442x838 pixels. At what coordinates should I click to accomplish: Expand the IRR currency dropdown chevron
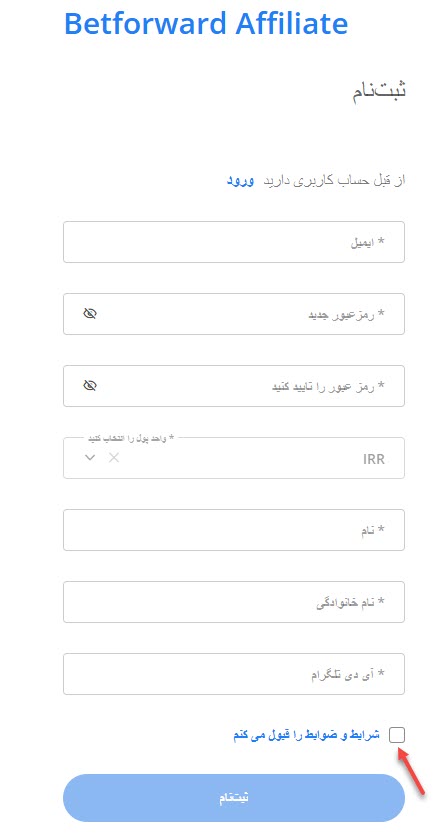click(90, 457)
